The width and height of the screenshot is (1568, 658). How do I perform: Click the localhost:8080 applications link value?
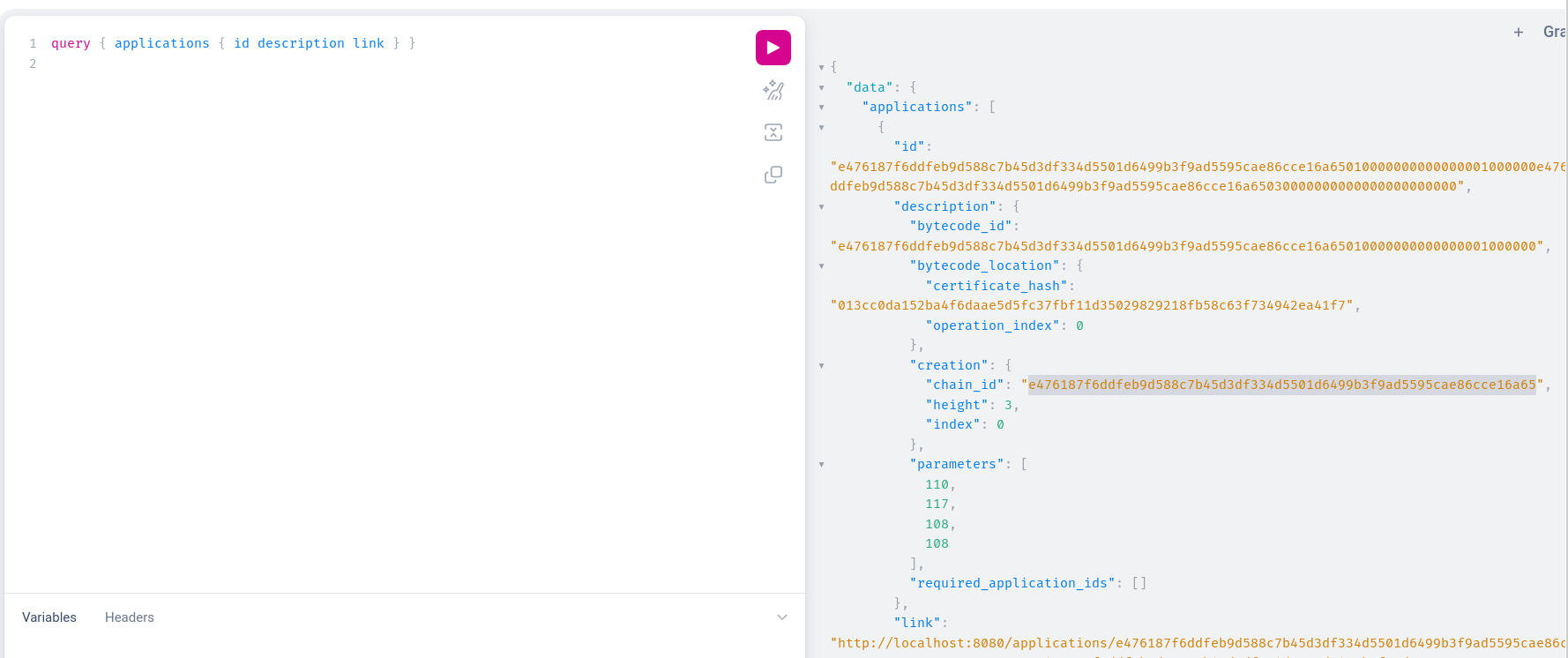click(x=1198, y=643)
